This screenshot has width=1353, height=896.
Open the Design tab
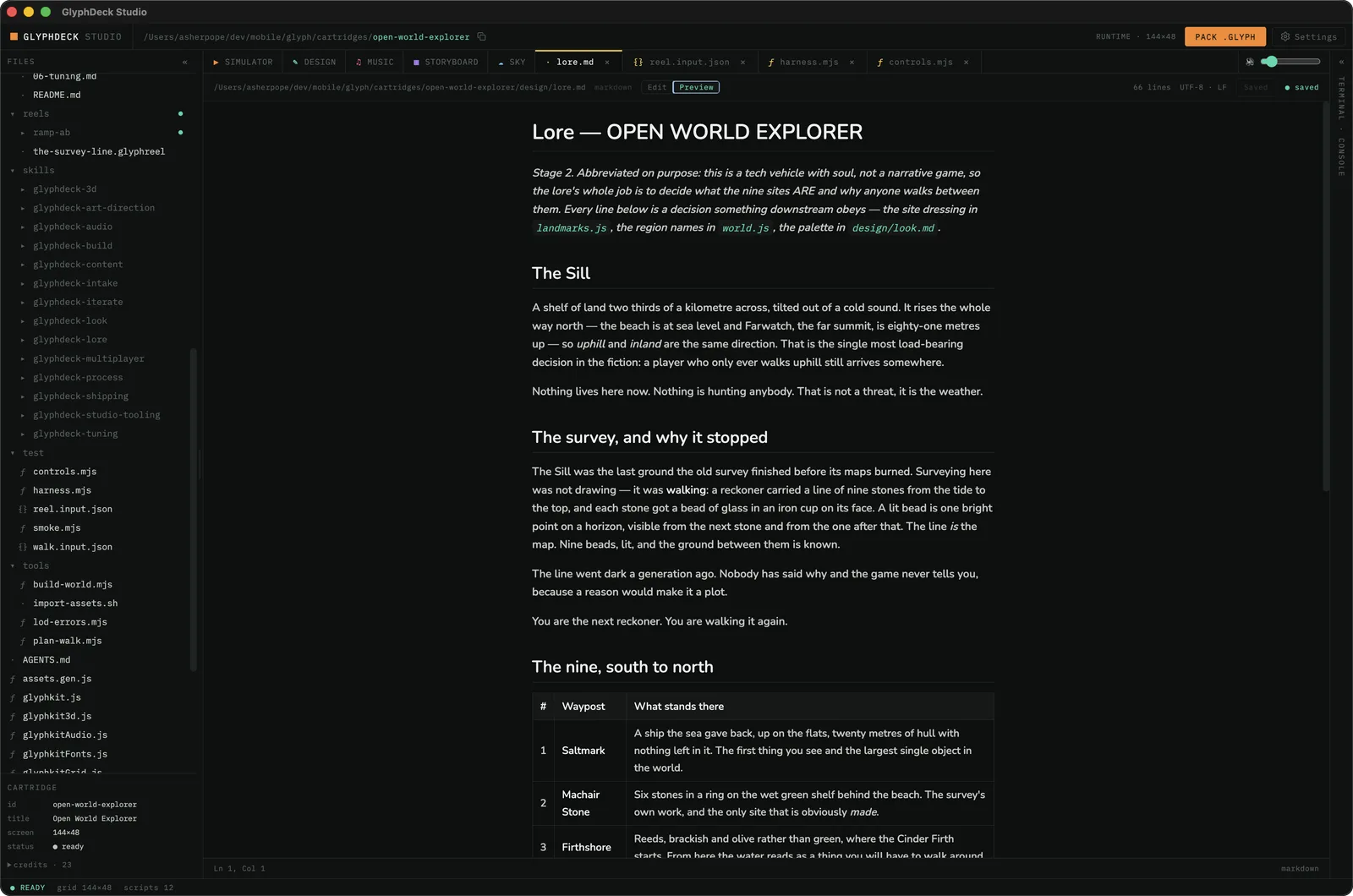coord(314,63)
